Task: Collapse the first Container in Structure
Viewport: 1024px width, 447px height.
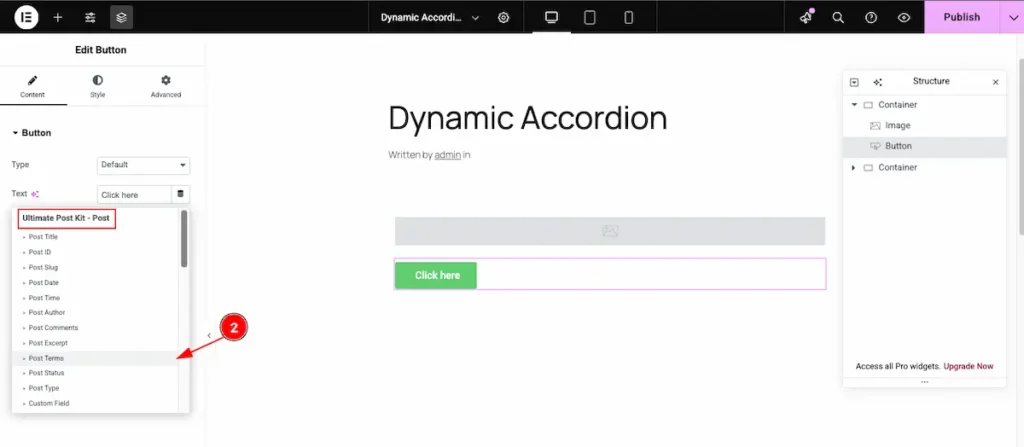Action: pos(854,105)
